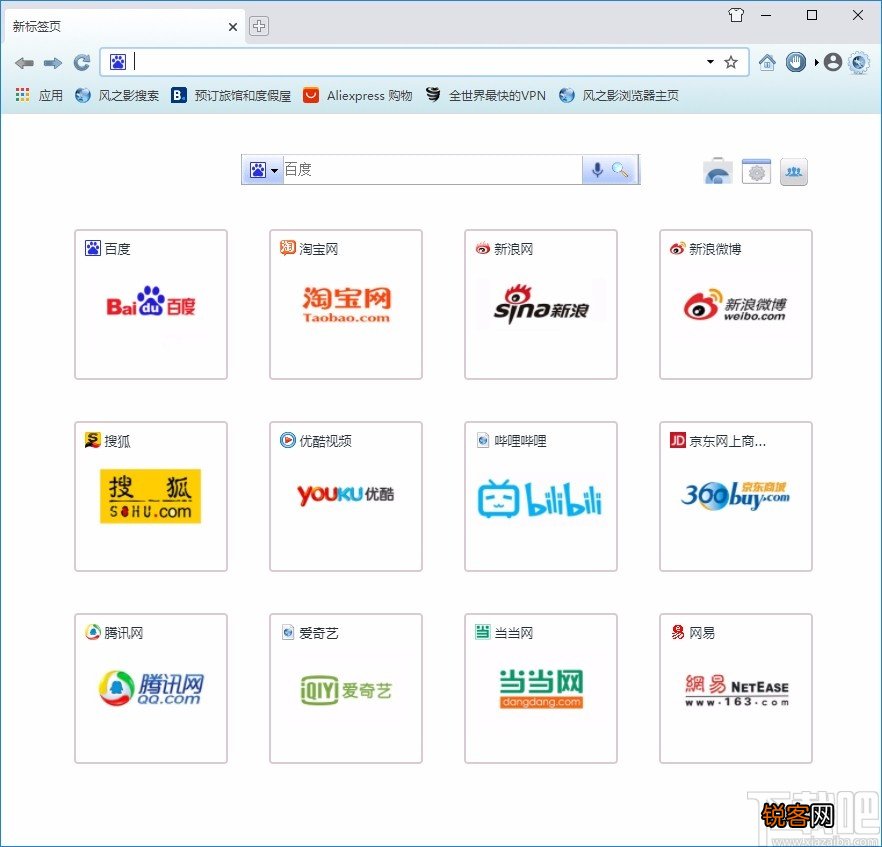Go back with the back arrow

tap(24, 63)
